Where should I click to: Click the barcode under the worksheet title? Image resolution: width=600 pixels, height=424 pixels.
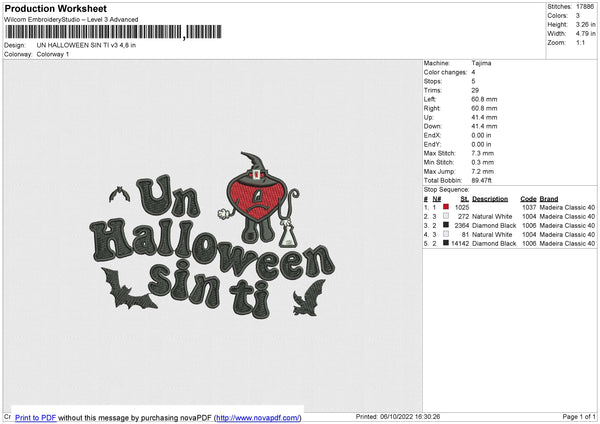click(113, 32)
